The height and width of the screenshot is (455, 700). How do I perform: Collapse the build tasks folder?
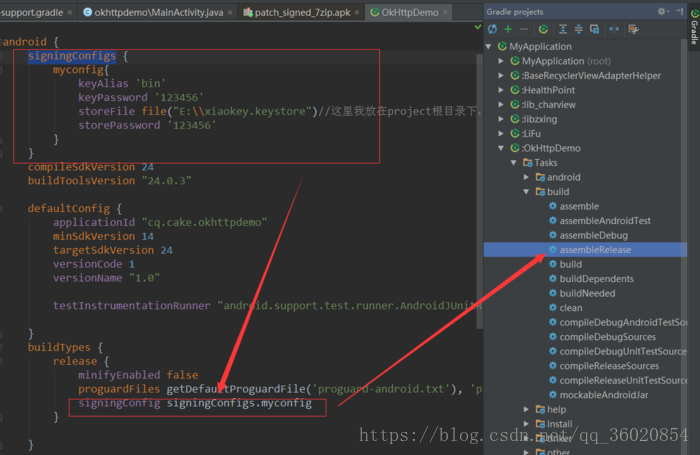click(526, 192)
